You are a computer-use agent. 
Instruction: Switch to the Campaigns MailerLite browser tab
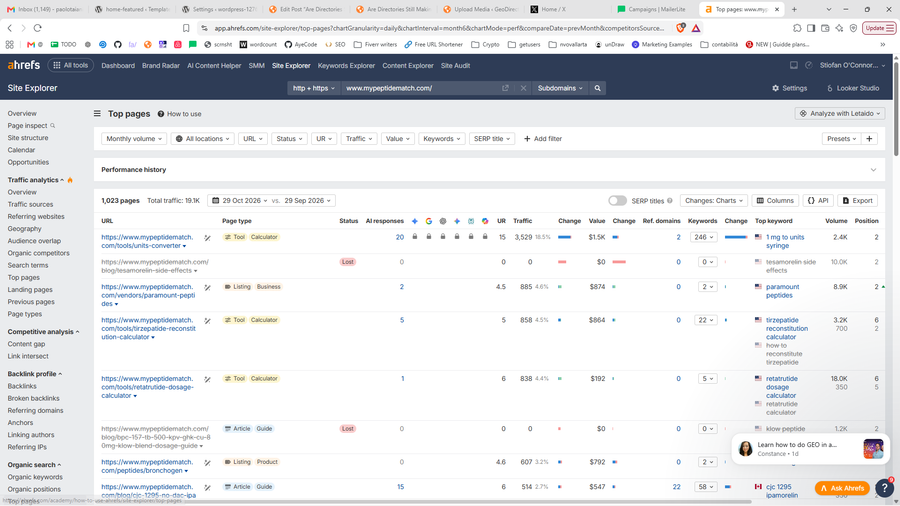(x=654, y=9)
